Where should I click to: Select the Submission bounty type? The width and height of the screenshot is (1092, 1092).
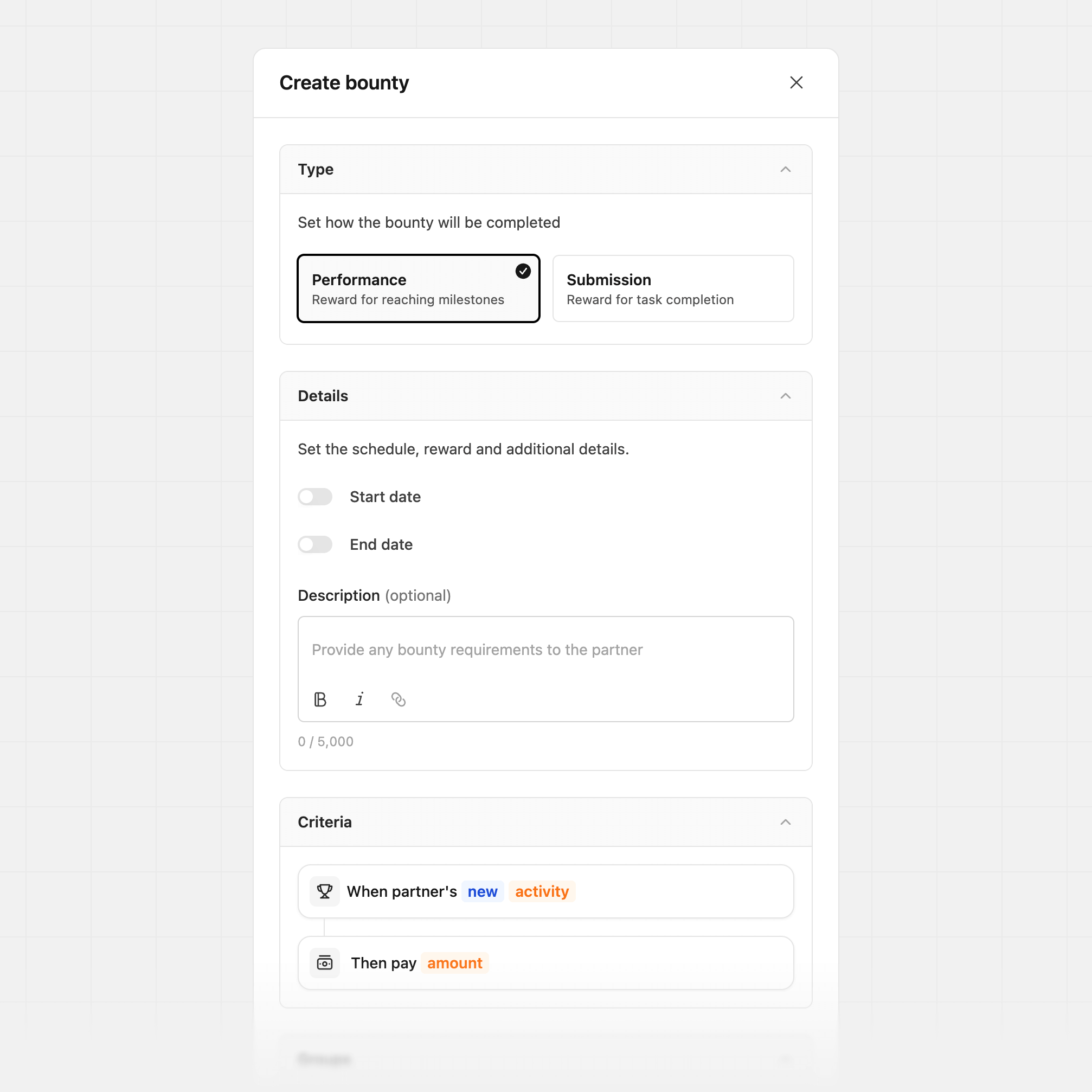pyautogui.click(x=673, y=288)
